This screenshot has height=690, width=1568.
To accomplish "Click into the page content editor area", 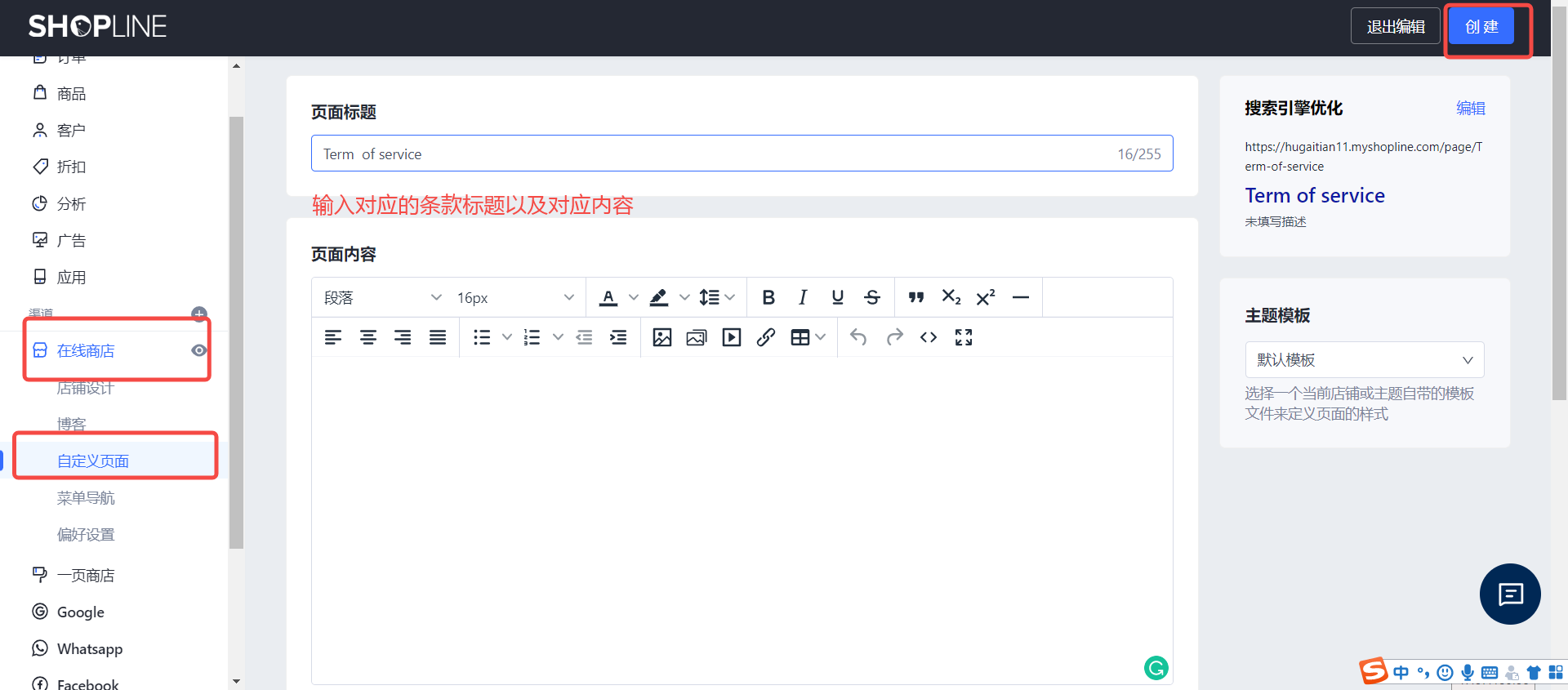I will [x=742, y=520].
